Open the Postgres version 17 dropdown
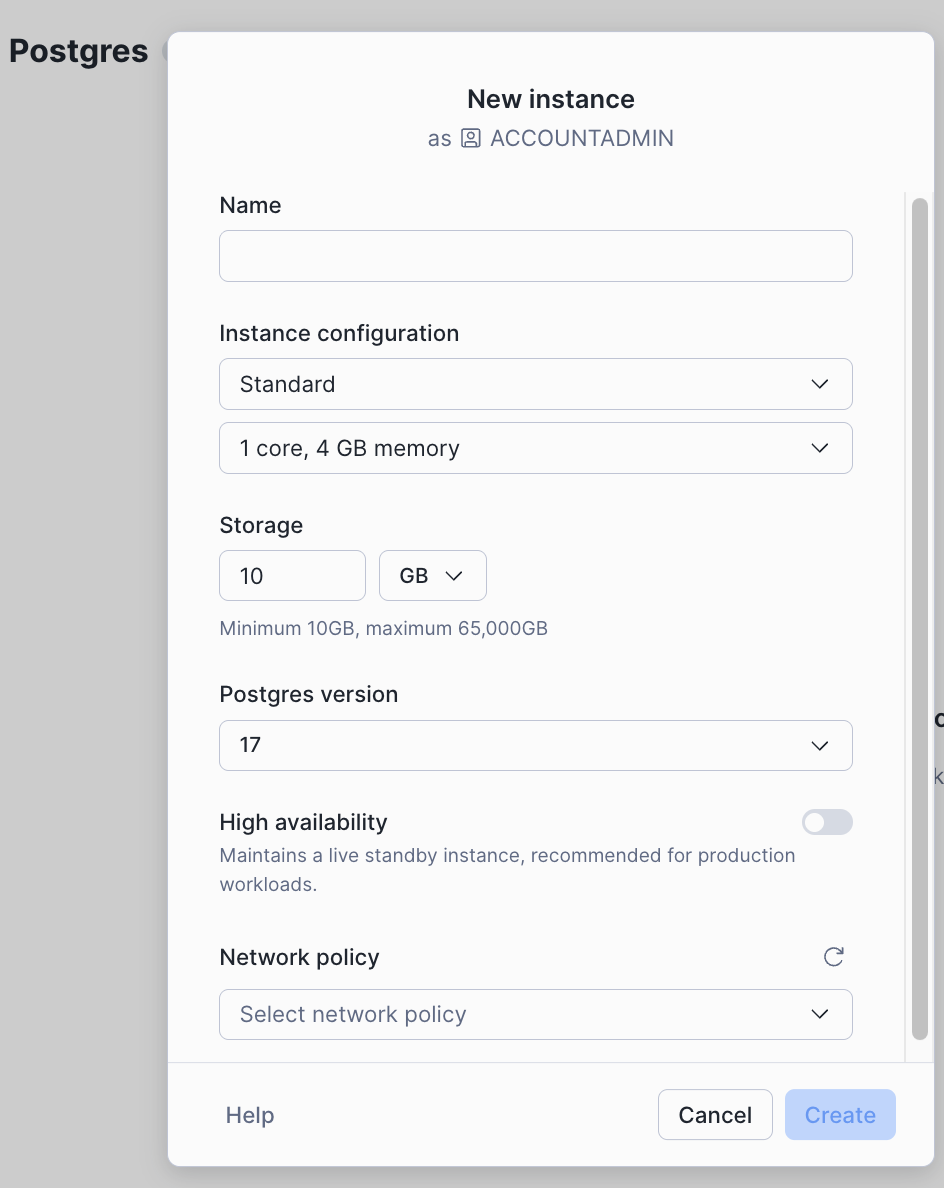Viewport: 944px width, 1188px height. pos(536,745)
